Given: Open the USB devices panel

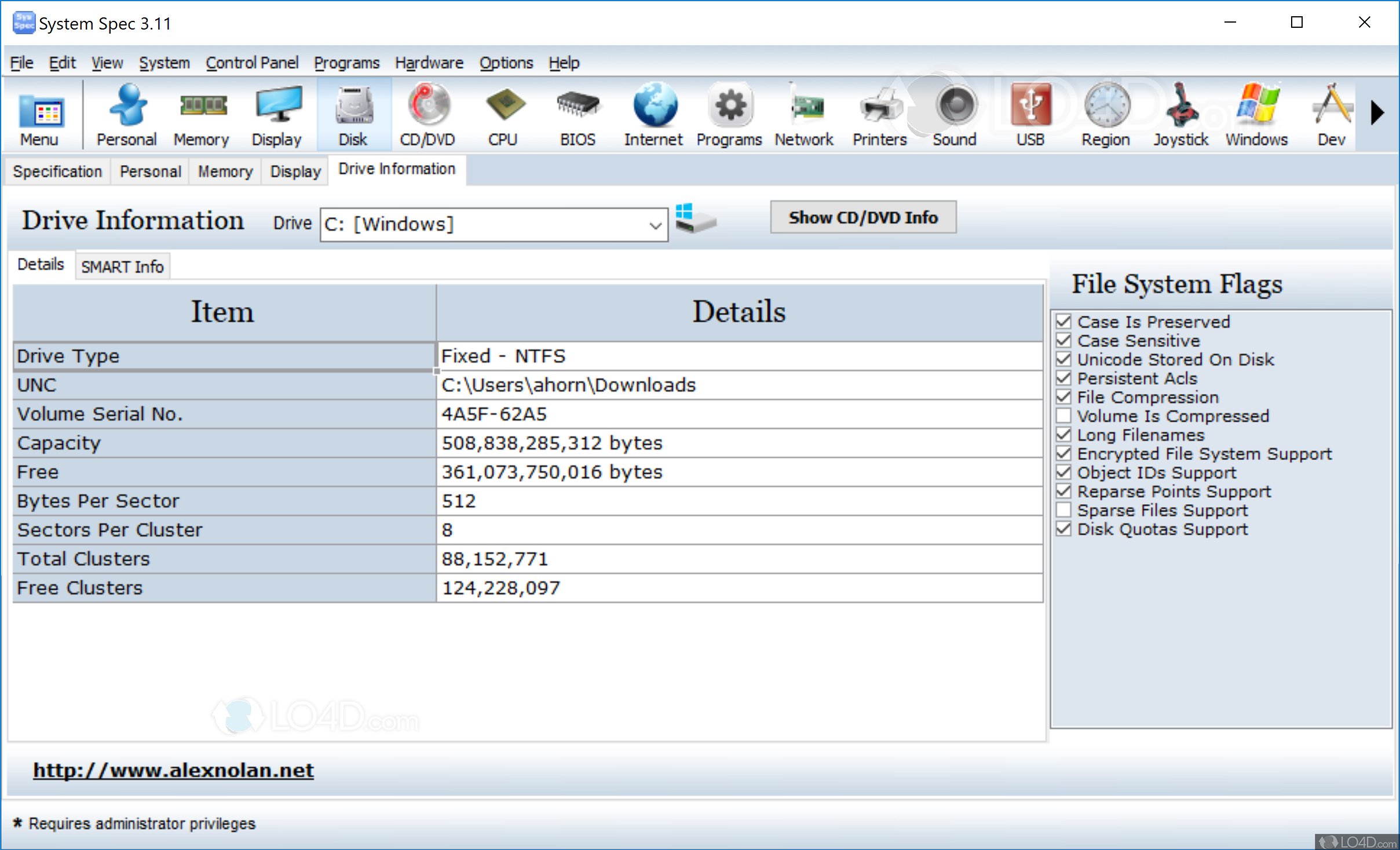Looking at the screenshot, I should click(x=1030, y=113).
